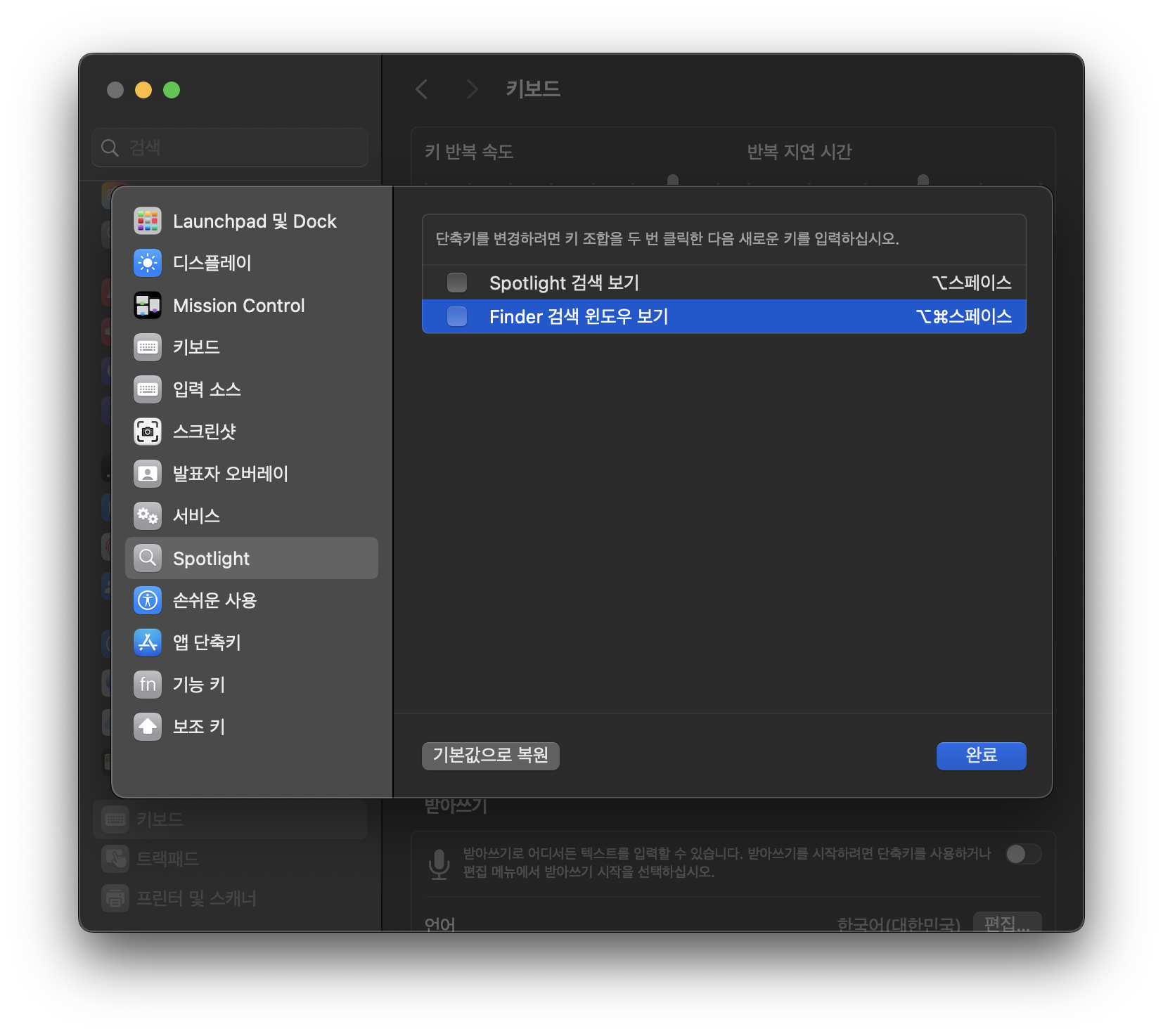Select 기능 키 in the list
Image resolution: width=1163 pixels, height=1036 pixels.
tap(252, 685)
